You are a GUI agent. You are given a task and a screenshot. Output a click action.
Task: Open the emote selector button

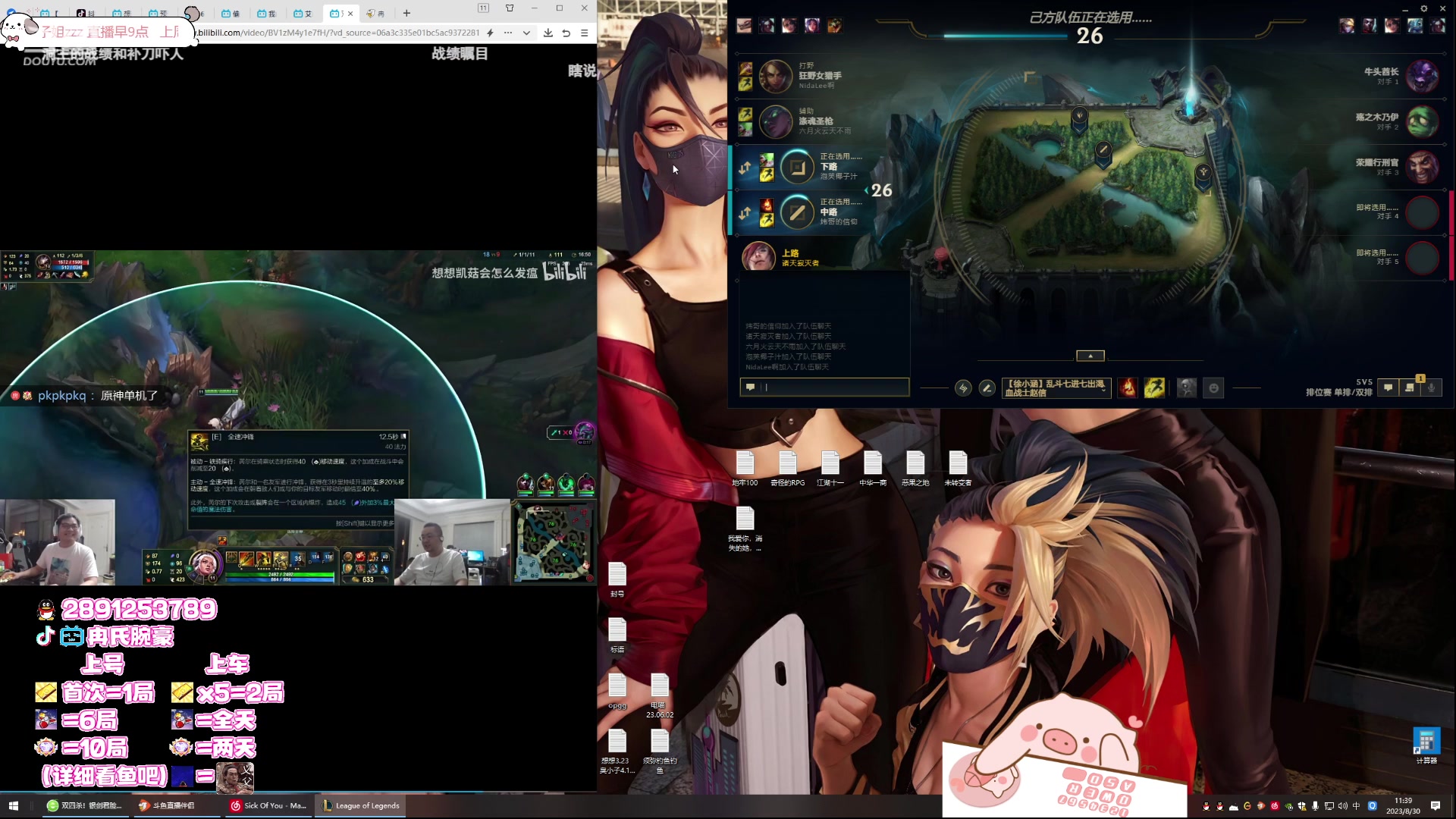tap(1214, 388)
